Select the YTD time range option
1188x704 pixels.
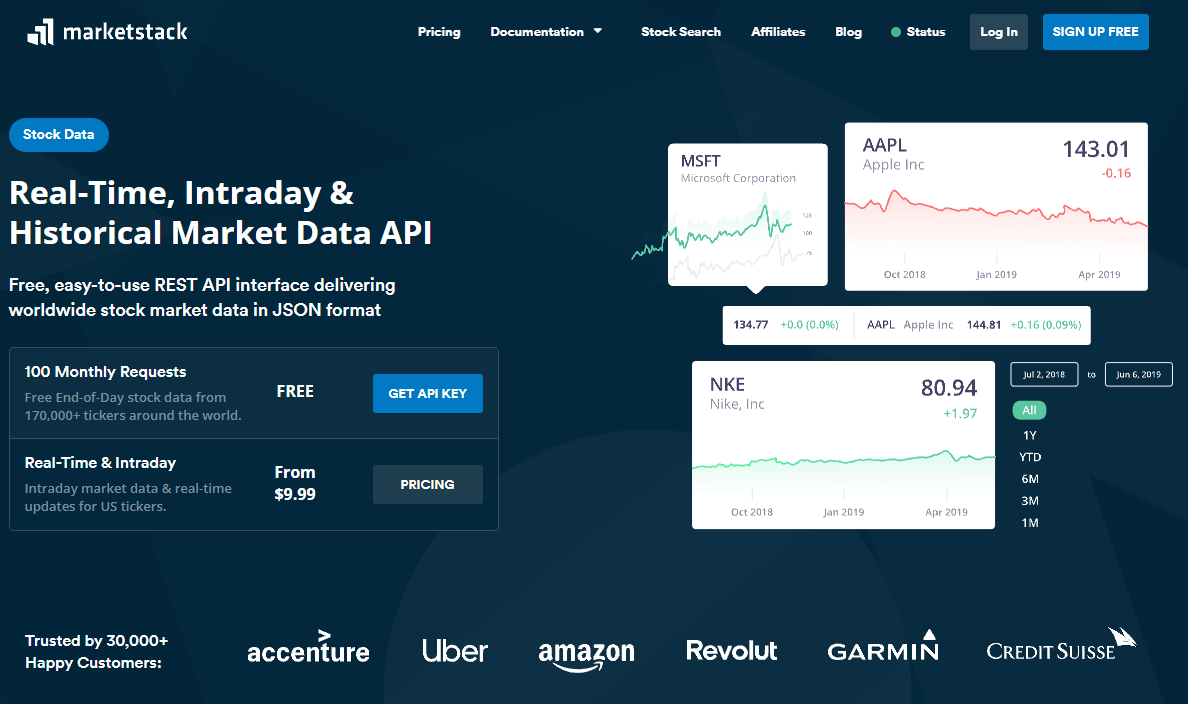1029,457
